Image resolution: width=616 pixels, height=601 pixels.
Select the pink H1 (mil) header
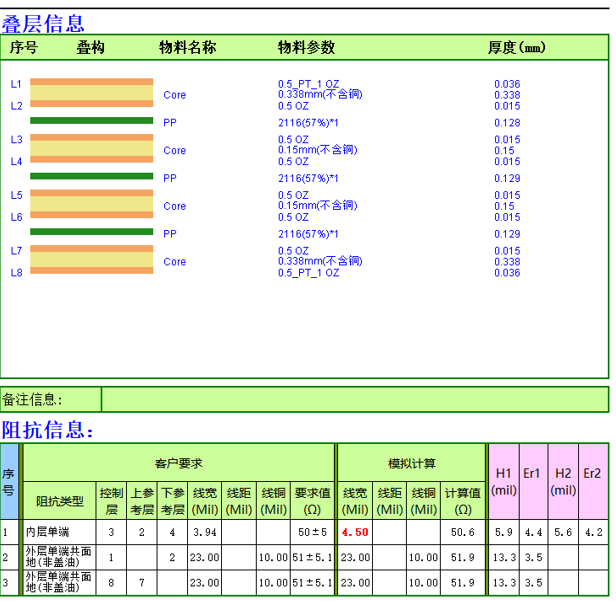point(503,481)
